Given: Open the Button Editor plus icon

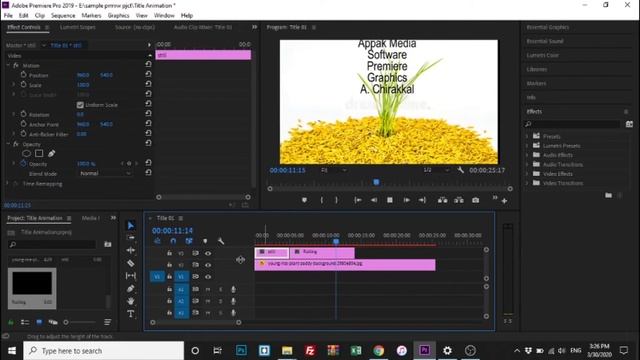Looking at the screenshot, I should coord(504,201).
